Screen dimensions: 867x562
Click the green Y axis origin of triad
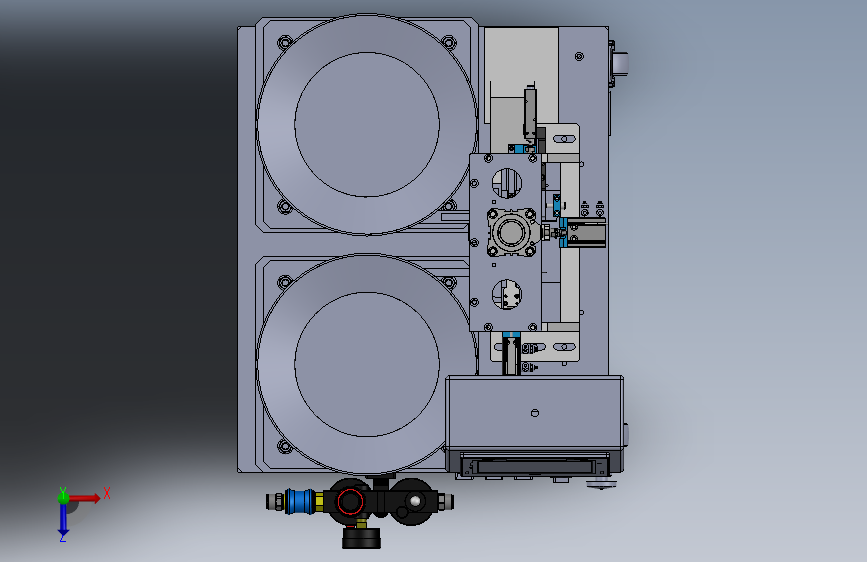click(63, 497)
